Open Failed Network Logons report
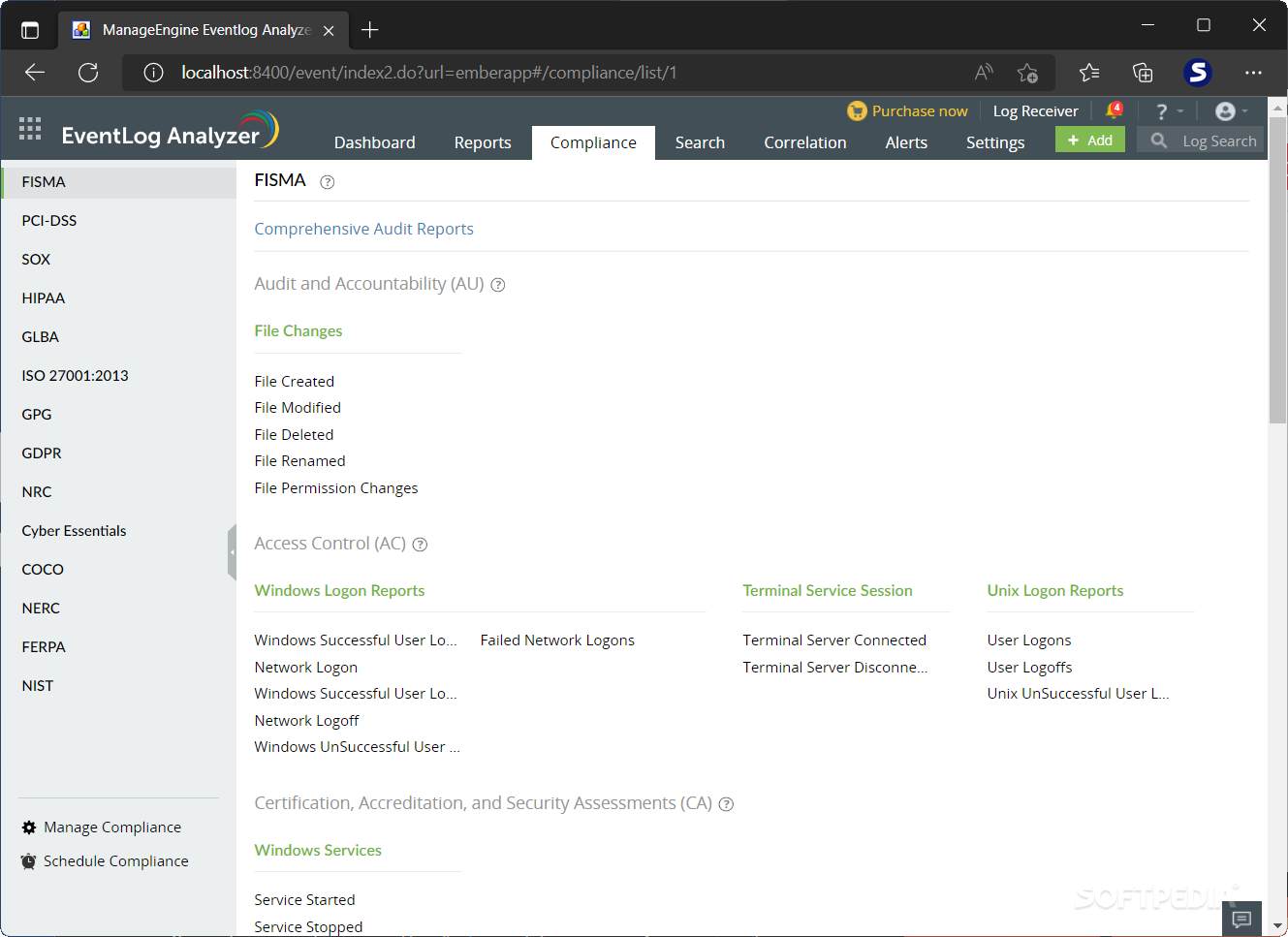Screen dimensions: 1288x937 click(x=557, y=640)
